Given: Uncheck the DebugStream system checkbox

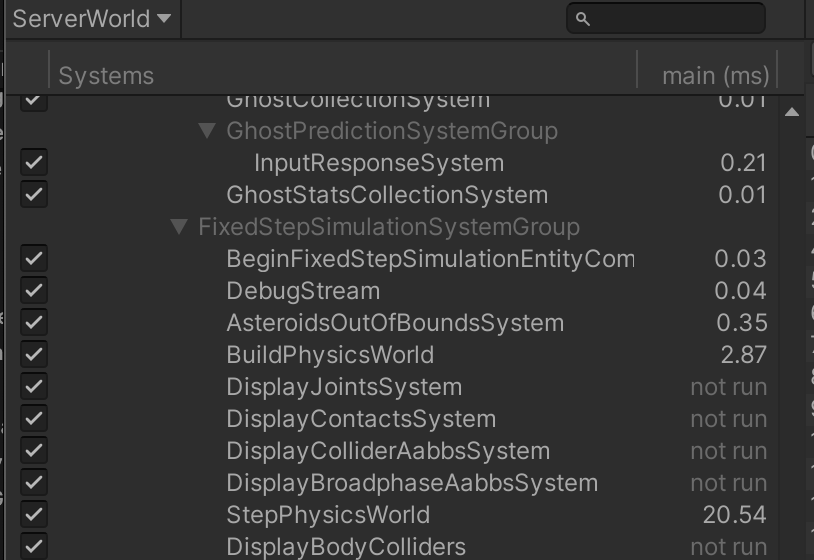Looking at the screenshot, I should pyautogui.click(x=34, y=291).
